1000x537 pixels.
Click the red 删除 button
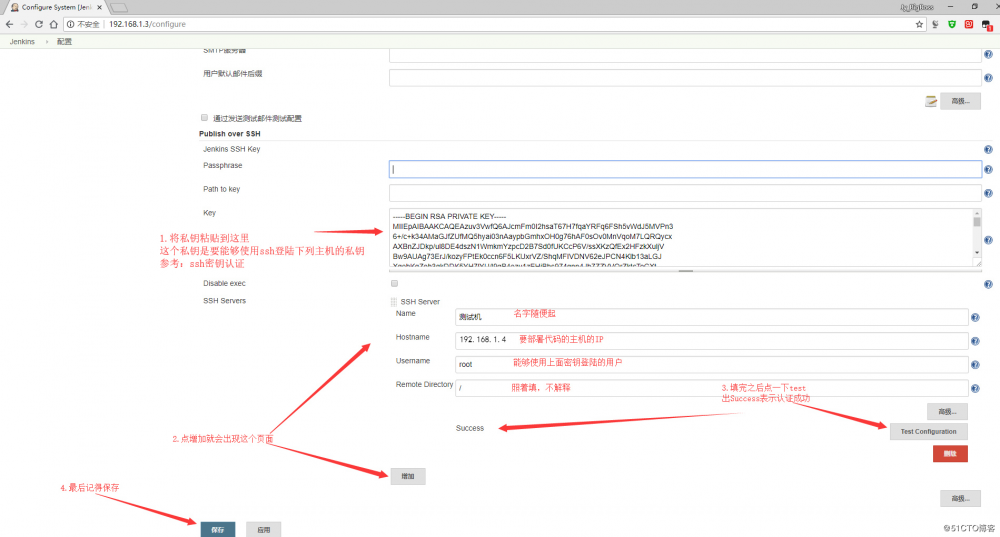[x=950, y=453]
